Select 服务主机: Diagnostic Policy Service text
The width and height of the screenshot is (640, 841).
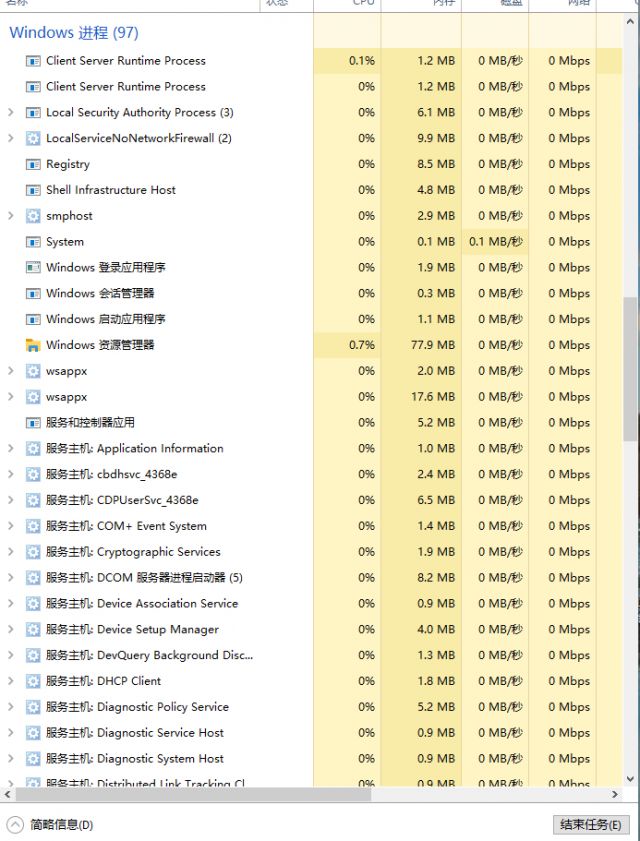point(137,707)
